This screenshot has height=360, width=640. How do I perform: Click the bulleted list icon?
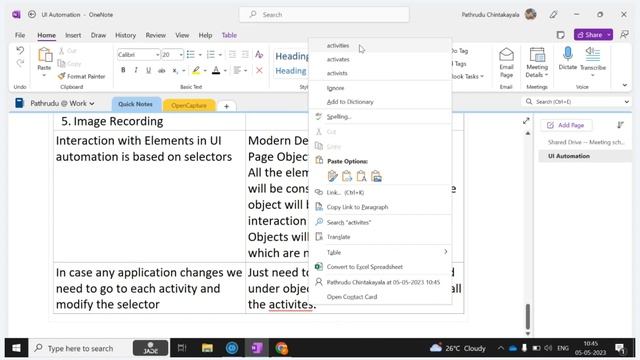191,54
